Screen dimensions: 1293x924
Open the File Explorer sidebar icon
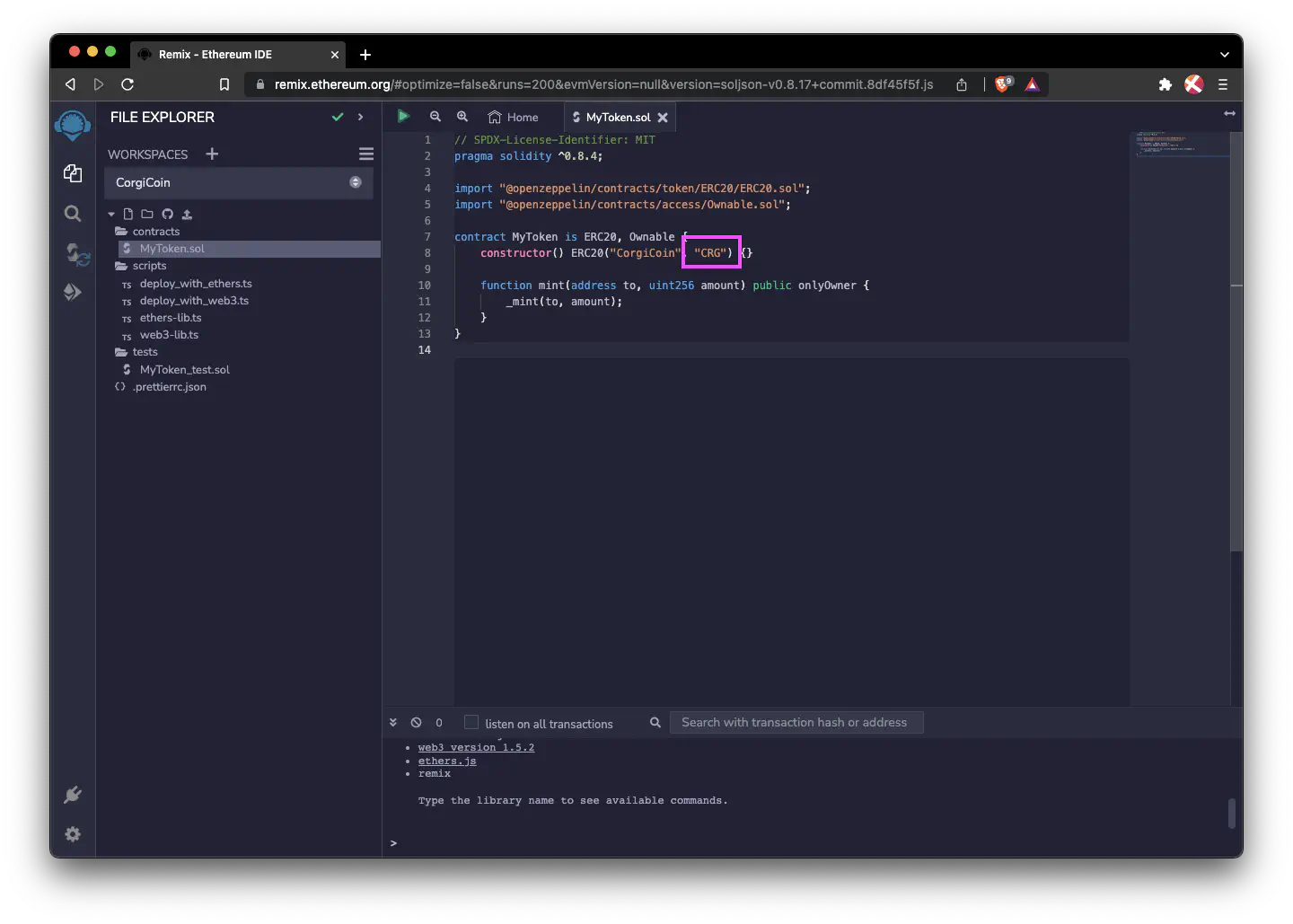pos(73,173)
